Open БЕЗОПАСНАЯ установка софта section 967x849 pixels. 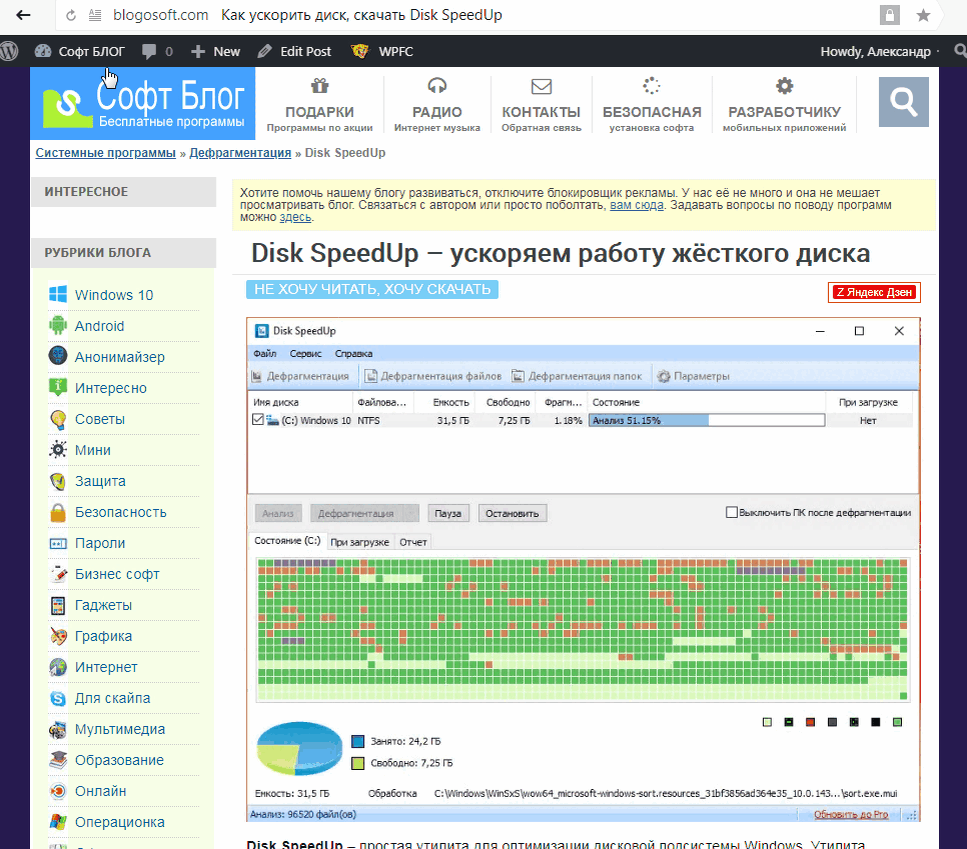pos(651,104)
